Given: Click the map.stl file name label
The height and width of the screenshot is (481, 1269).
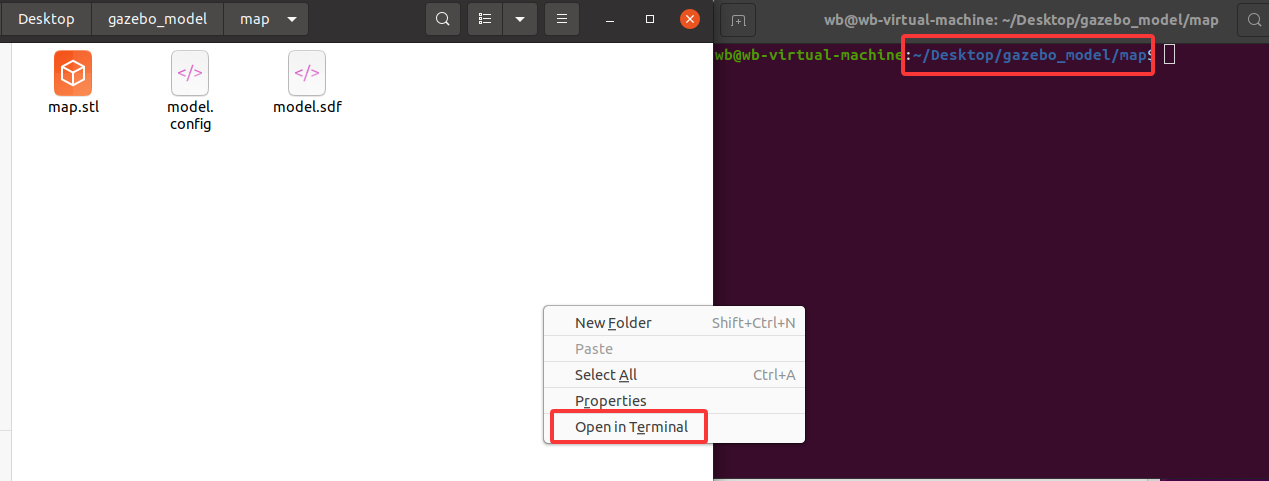Looking at the screenshot, I should 74,107.
